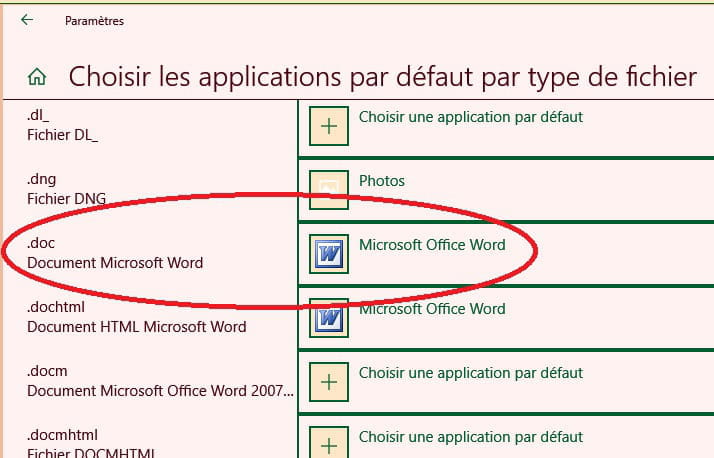Change Microsoft Office Word default for .doc
Image resolution: width=714 pixels, height=458 pixels.
(432, 244)
